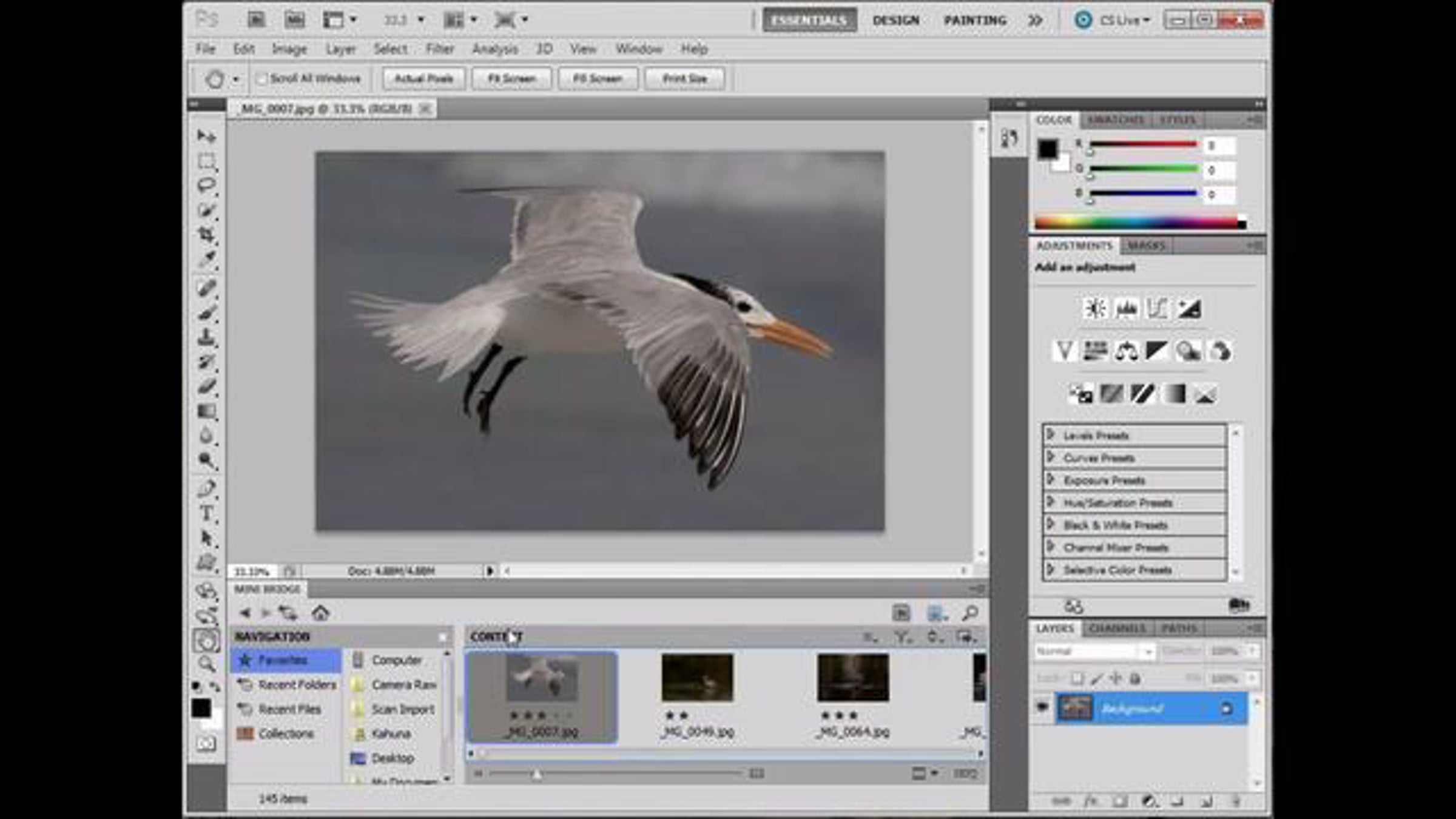
Task: Select the Type tool
Action: (x=206, y=514)
